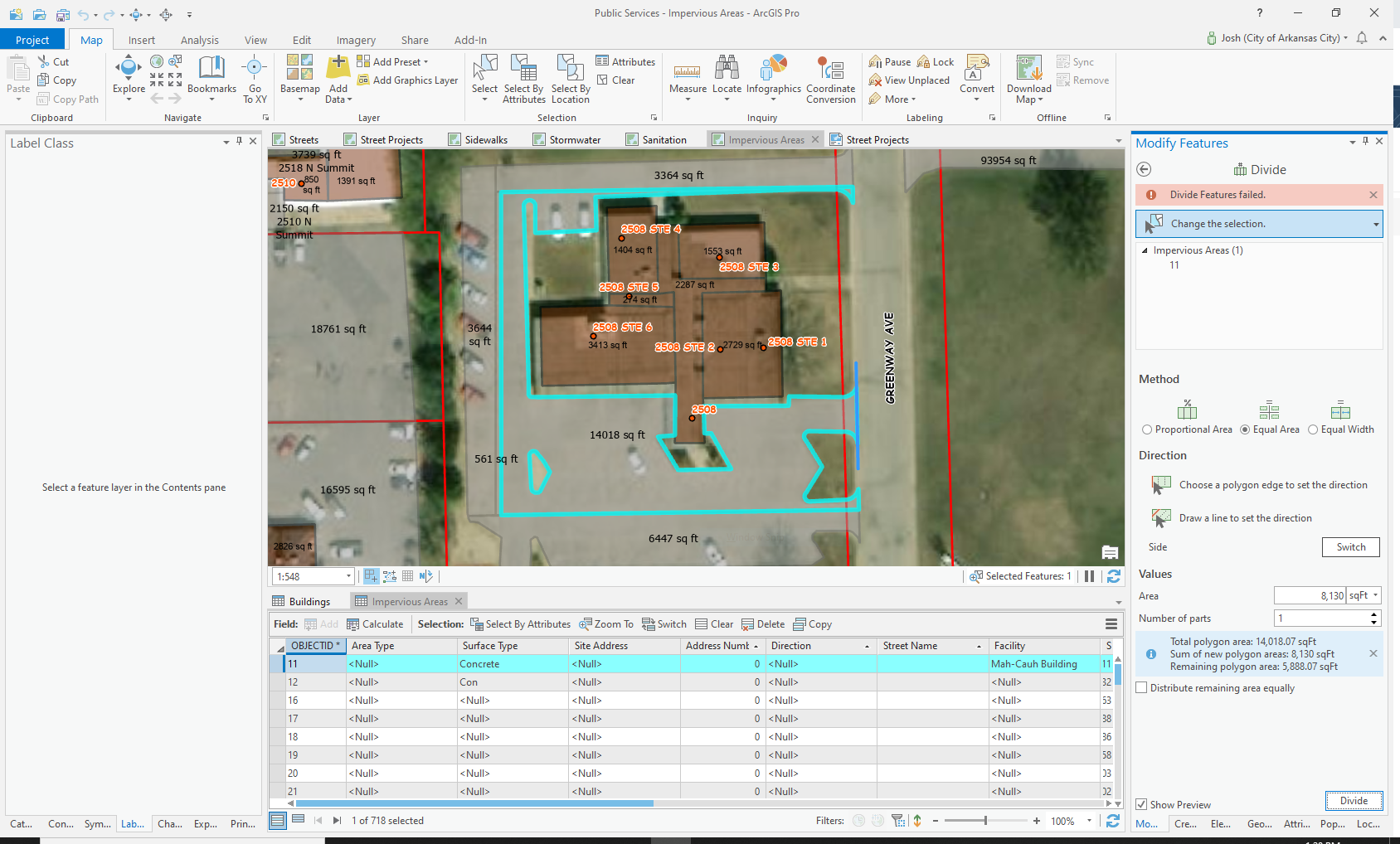
Task: Open Label Class pane options menu
Action: (226, 142)
